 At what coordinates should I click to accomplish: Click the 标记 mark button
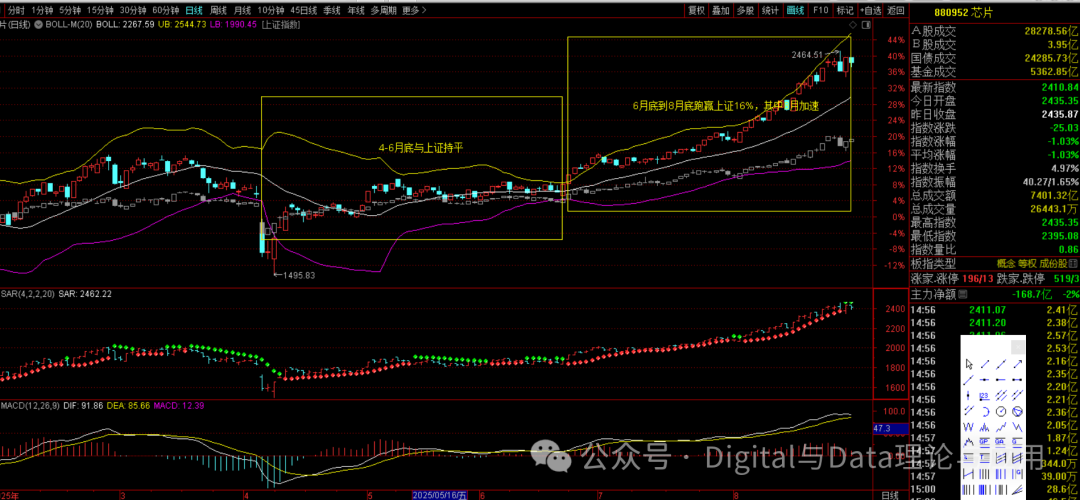(x=844, y=10)
